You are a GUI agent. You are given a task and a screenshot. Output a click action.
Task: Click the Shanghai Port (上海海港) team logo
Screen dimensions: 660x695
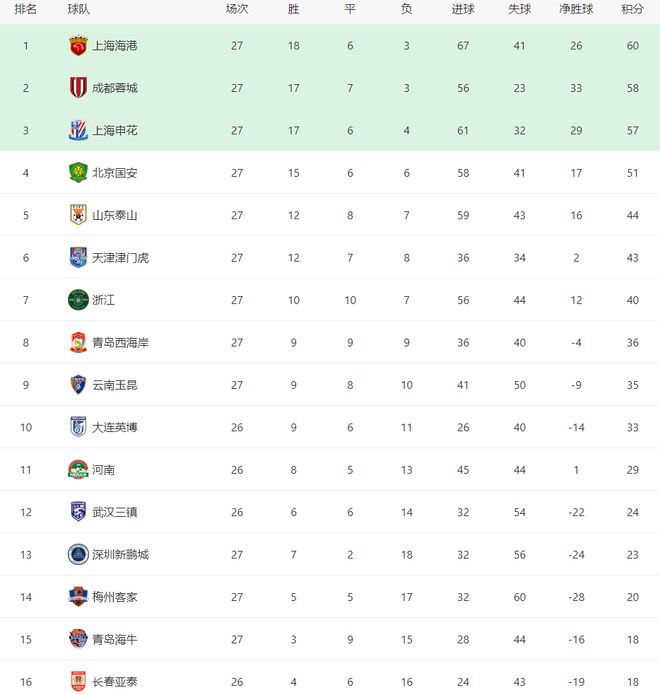pyautogui.click(x=78, y=46)
